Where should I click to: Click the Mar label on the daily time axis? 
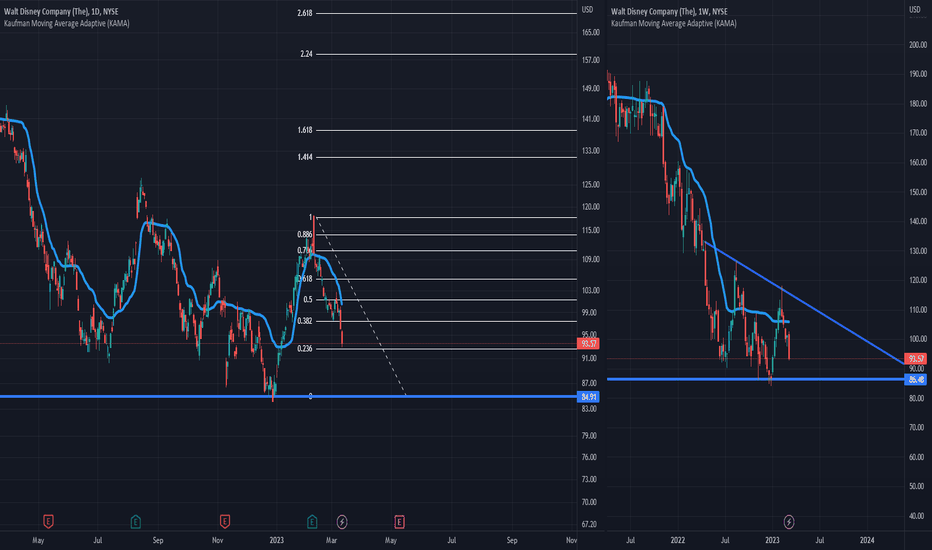pyautogui.click(x=332, y=540)
